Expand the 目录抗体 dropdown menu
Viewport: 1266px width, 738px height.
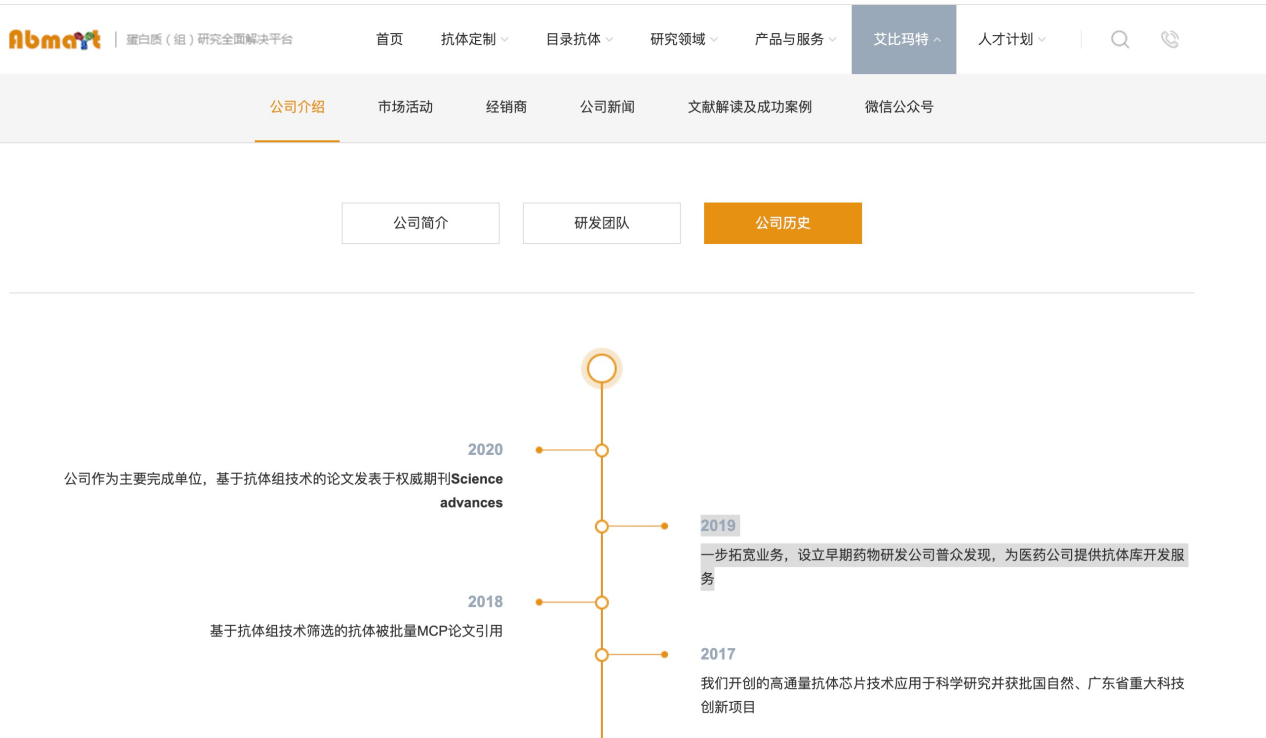tap(579, 39)
